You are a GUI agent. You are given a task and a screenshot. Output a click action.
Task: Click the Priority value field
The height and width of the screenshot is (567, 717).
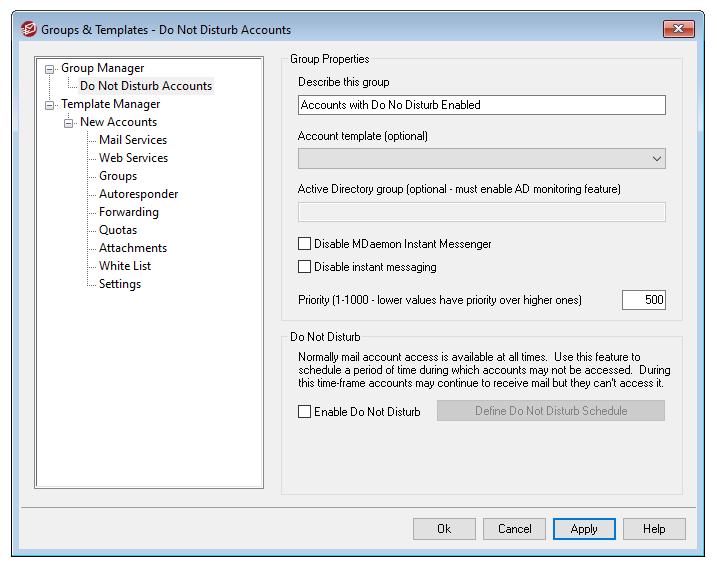pyautogui.click(x=643, y=300)
